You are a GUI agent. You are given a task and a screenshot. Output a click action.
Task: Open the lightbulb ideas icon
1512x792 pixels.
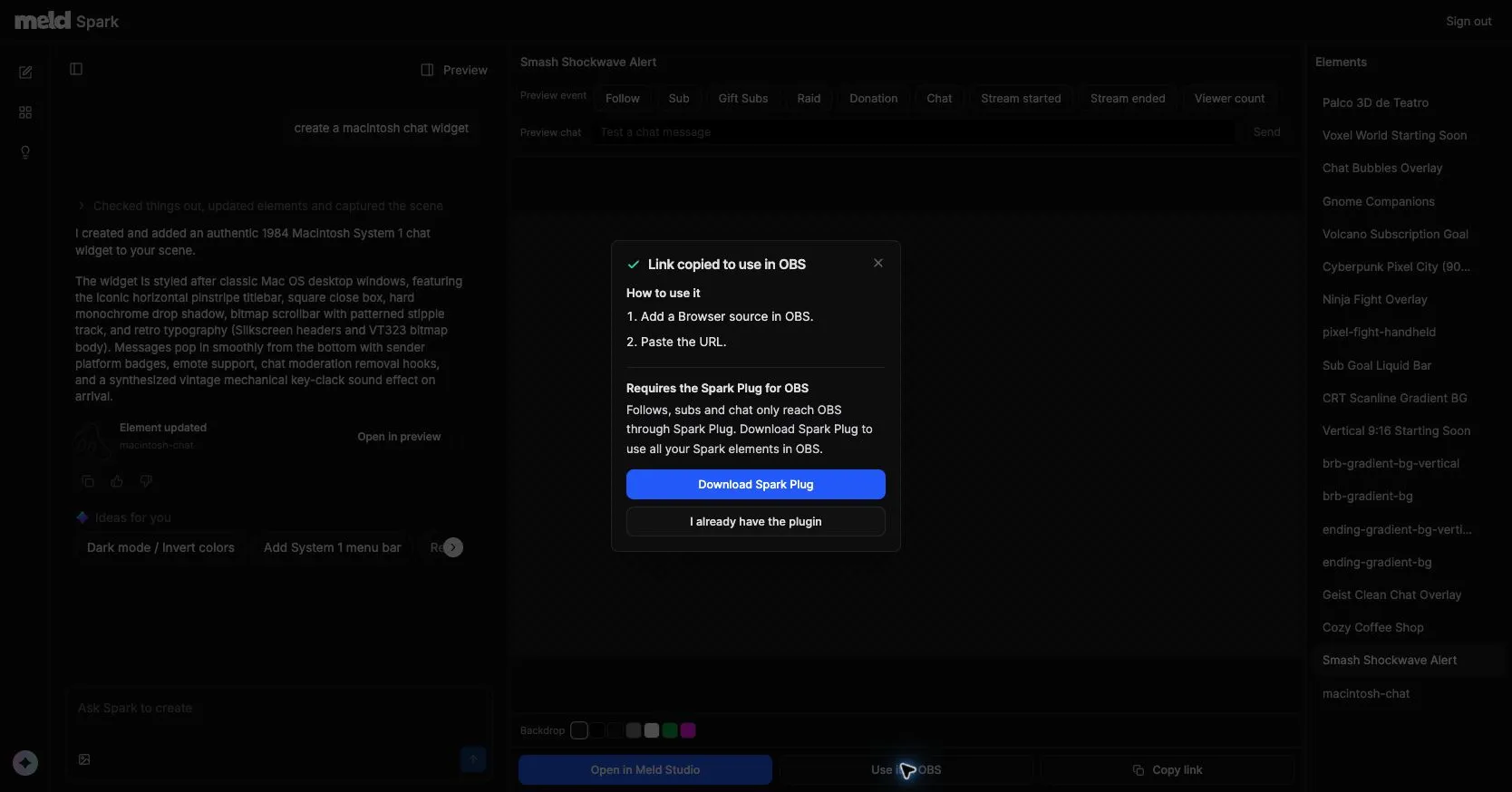coord(25,152)
